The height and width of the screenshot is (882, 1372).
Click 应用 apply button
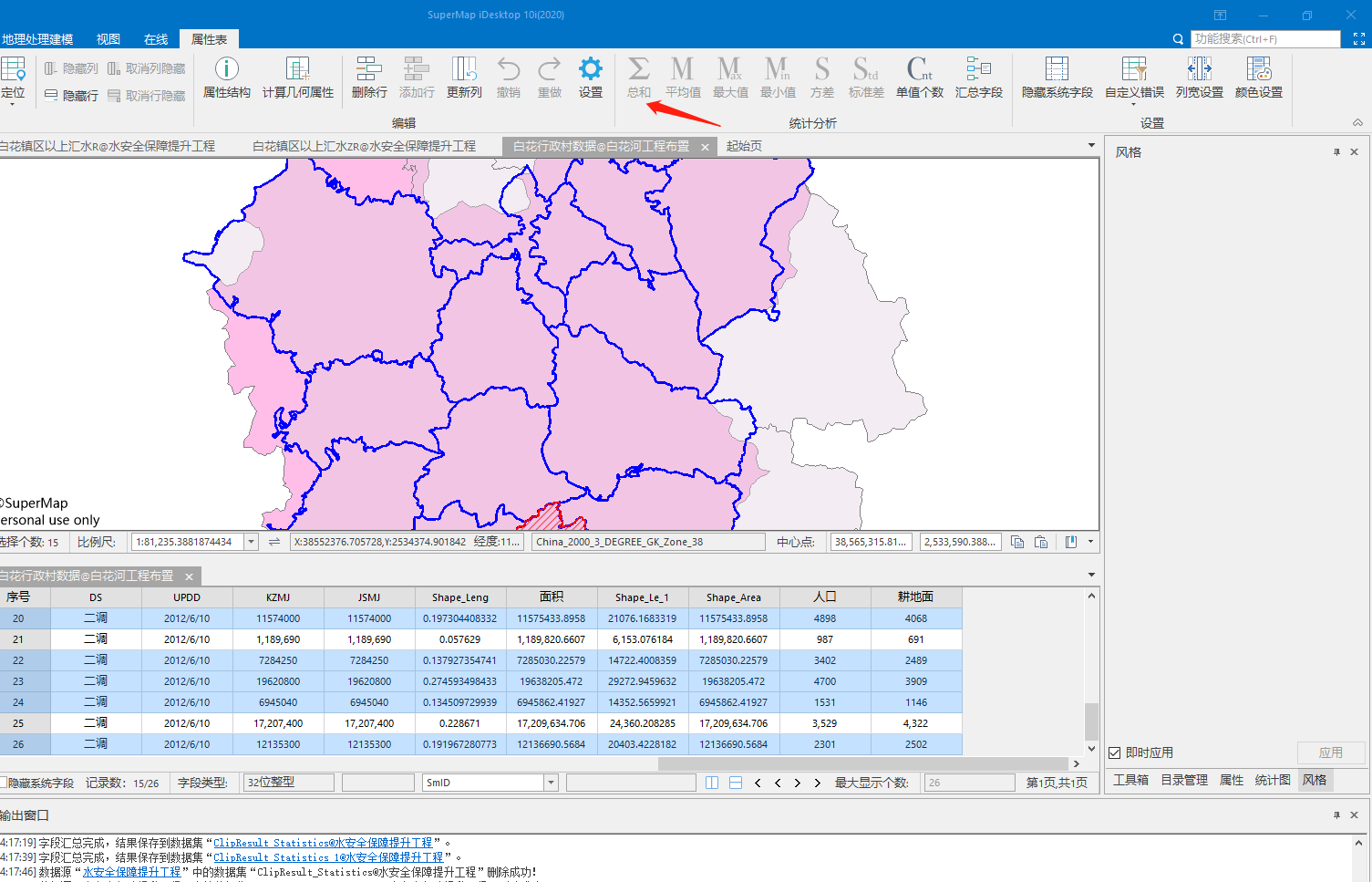(x=1331, y=752)
